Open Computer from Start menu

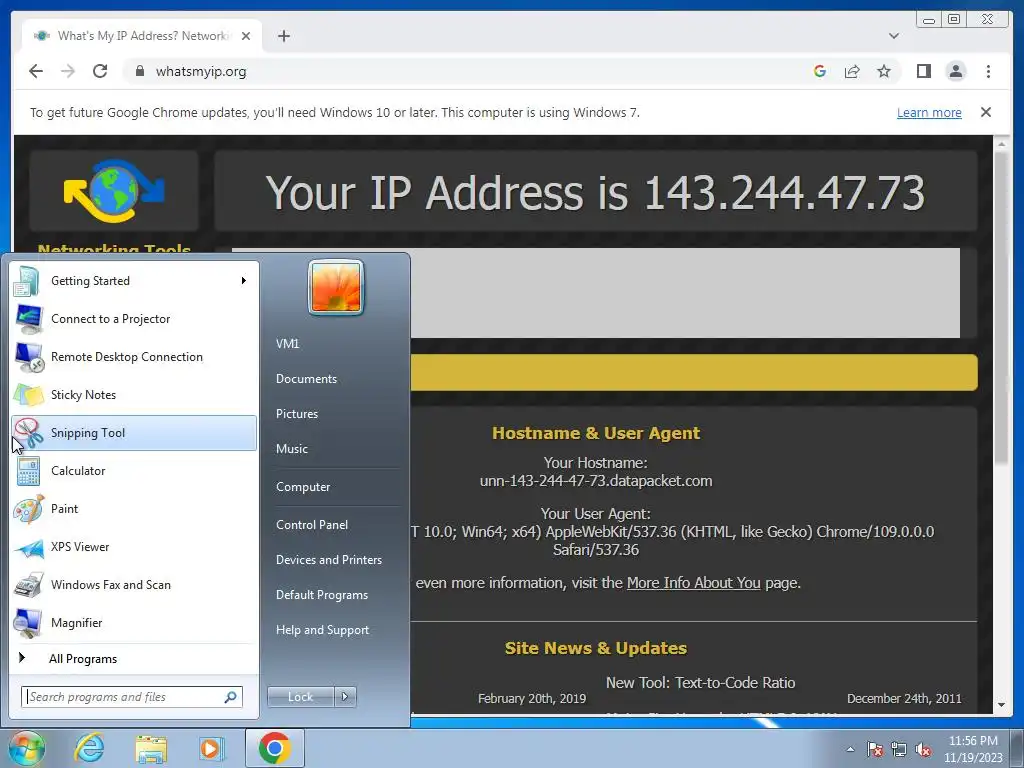coord(303,487)
